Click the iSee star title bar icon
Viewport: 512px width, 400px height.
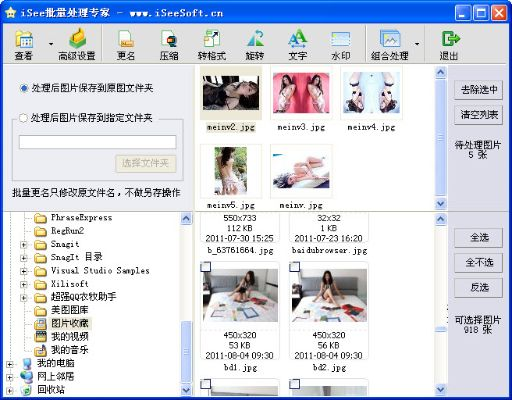[11, 13]
